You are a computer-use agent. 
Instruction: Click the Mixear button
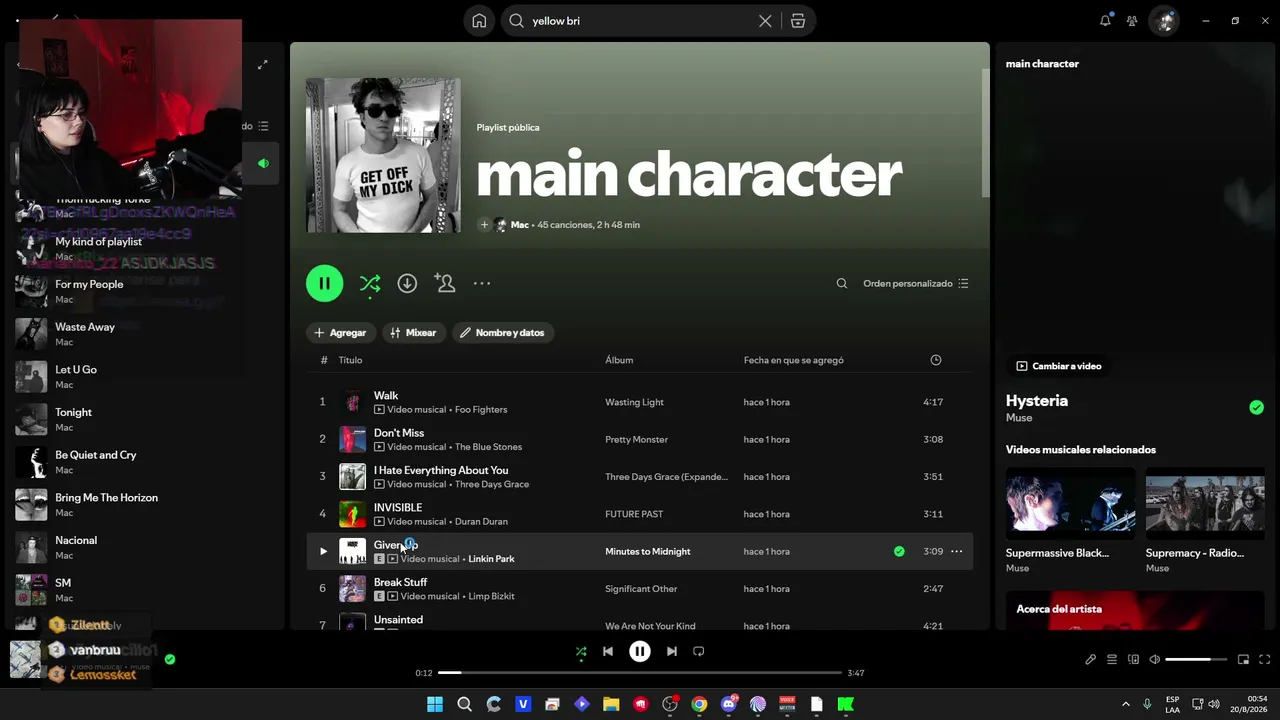point(413,333)
